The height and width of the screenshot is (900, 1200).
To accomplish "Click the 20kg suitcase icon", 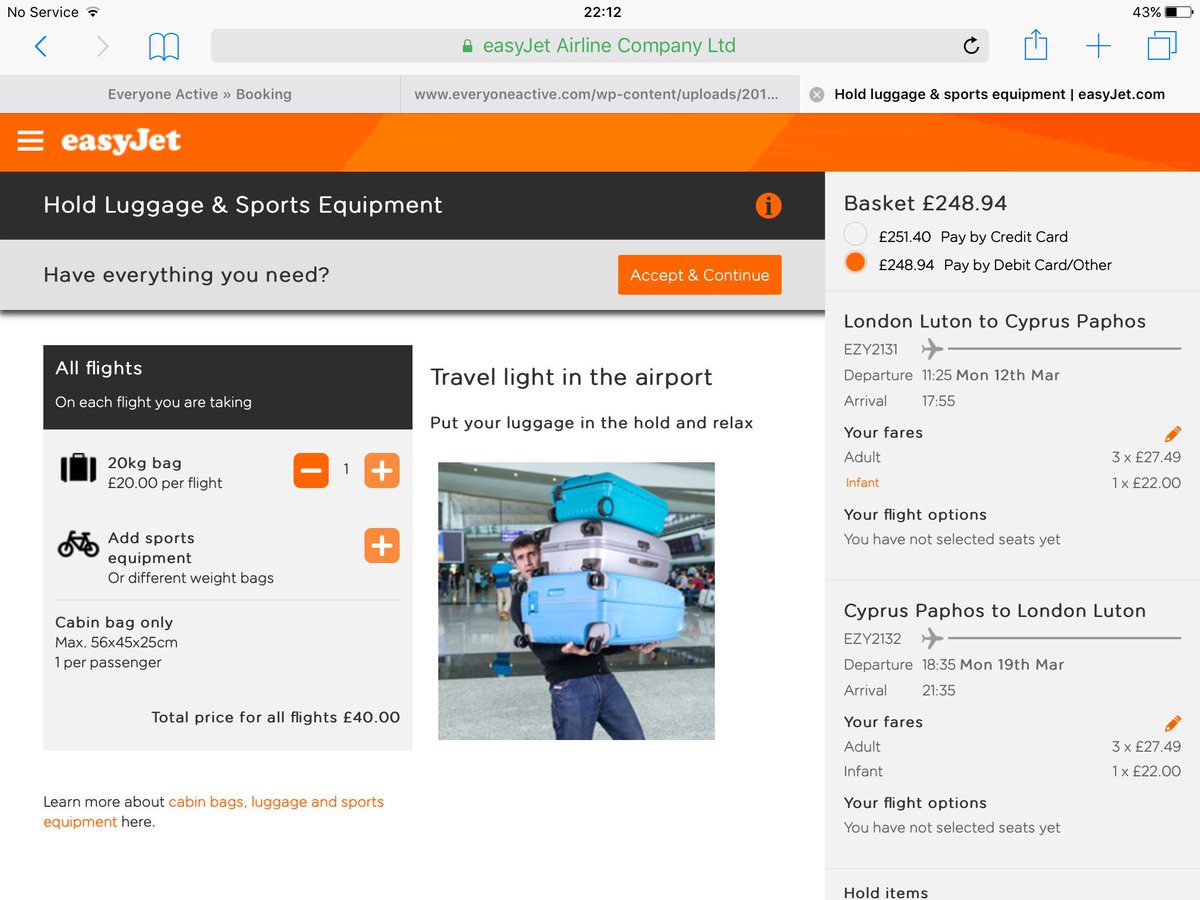I will click(78, 468).
